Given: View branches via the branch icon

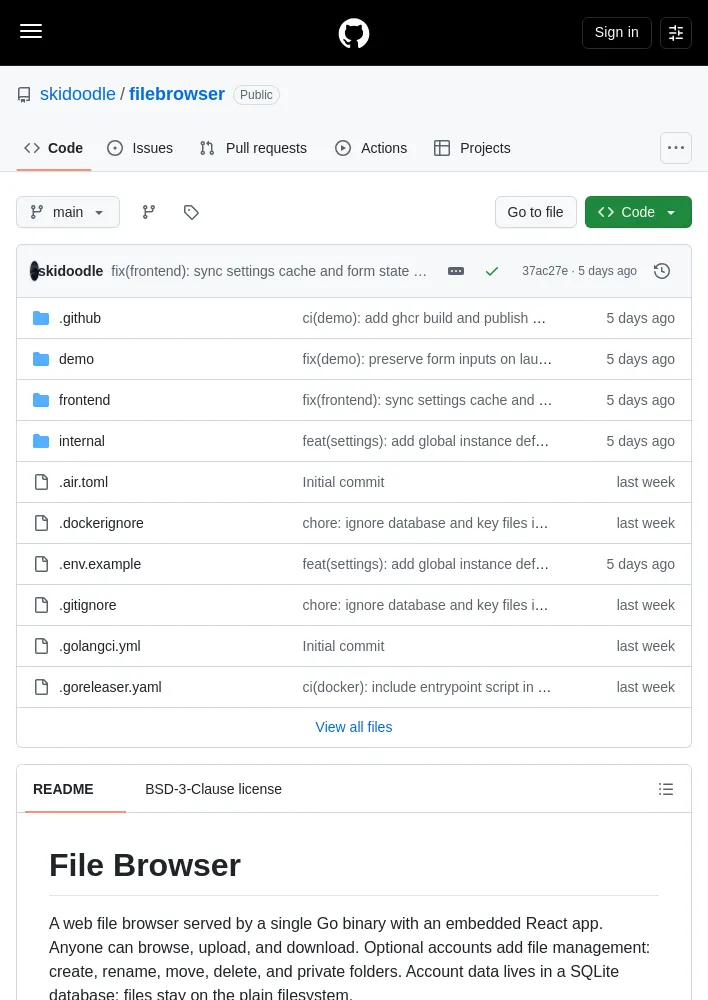Looking at the screenshot, I should [x=149, y=212].
